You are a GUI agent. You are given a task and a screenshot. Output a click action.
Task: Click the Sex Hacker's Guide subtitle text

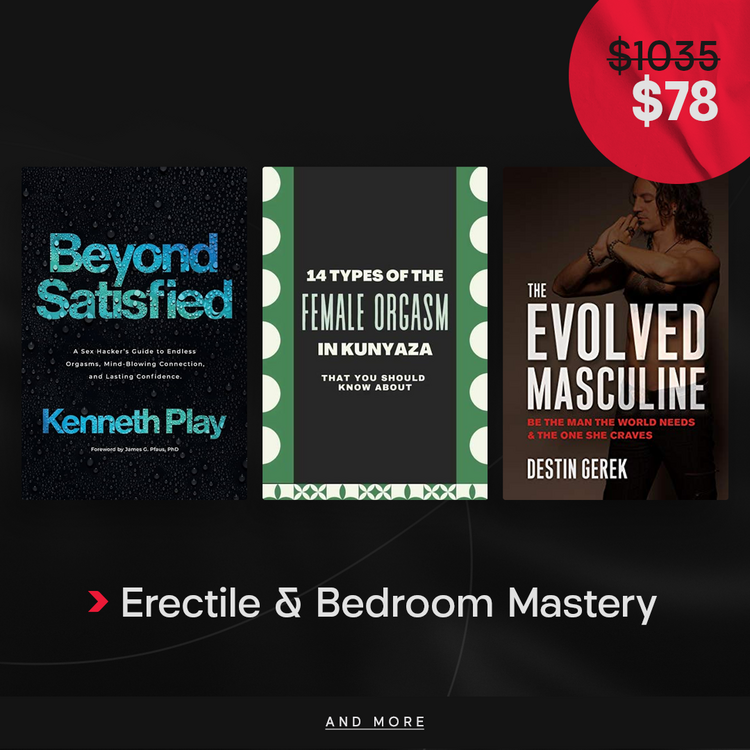(135, 364)
